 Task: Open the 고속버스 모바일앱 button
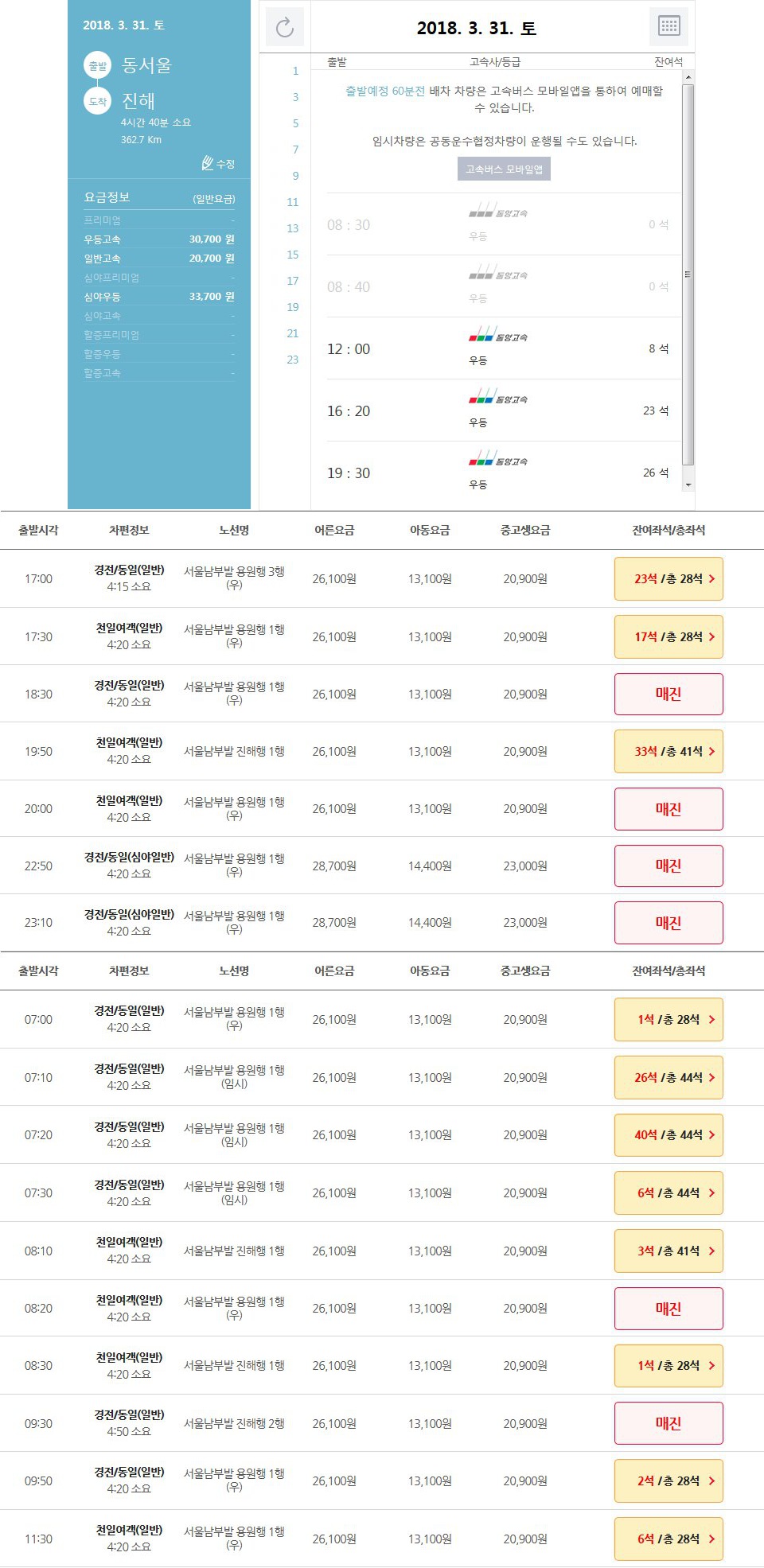click(504, 169)
